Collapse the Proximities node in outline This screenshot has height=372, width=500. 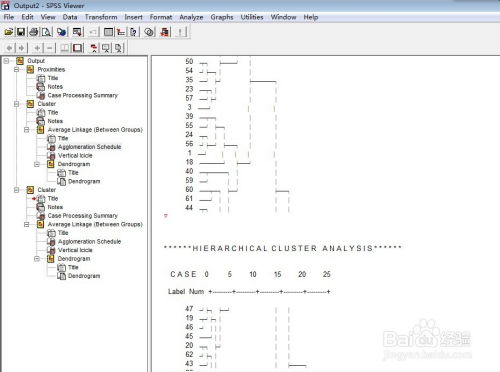(x=17, y=69)
